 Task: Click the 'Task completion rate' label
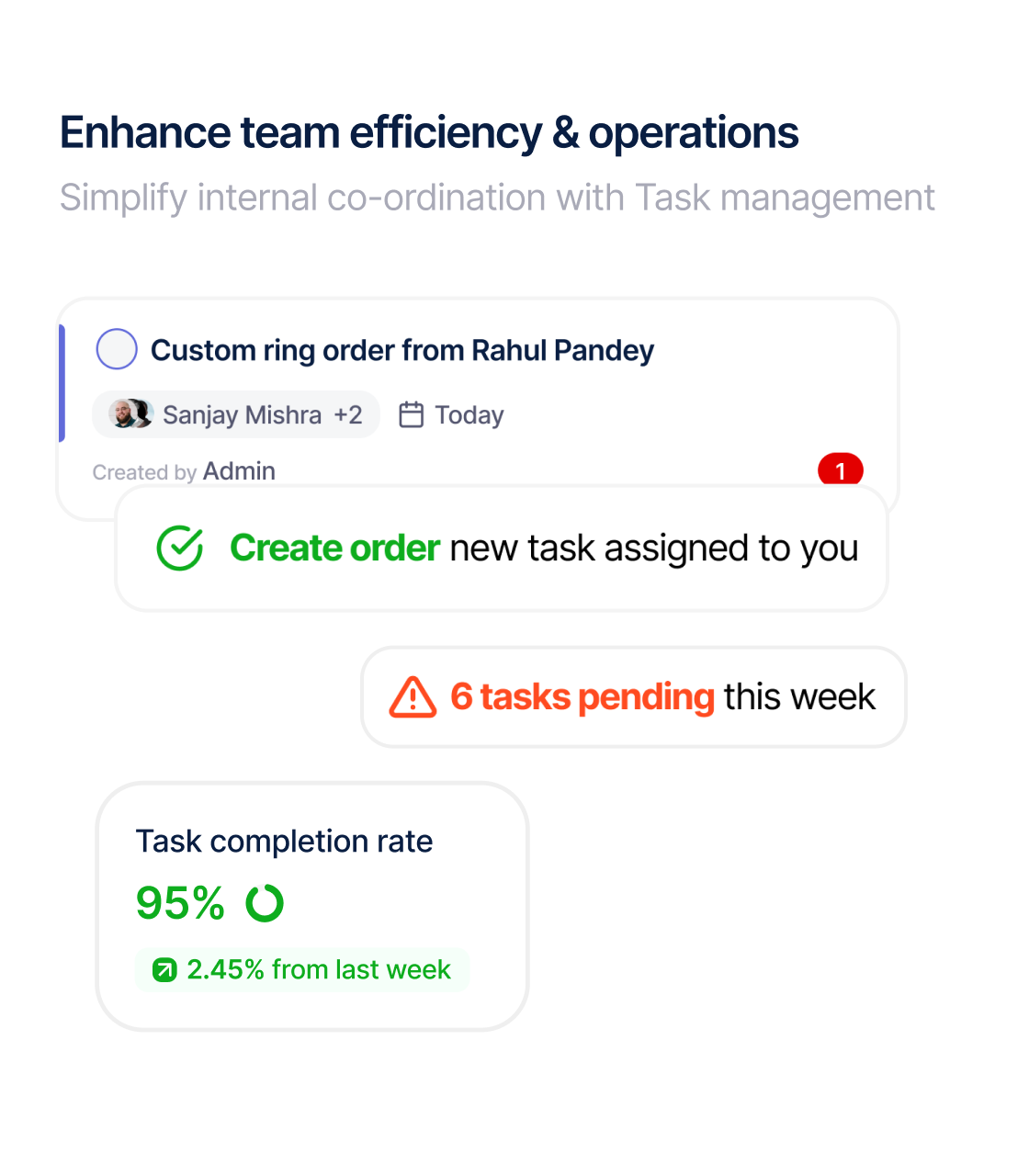pos(284,842)
